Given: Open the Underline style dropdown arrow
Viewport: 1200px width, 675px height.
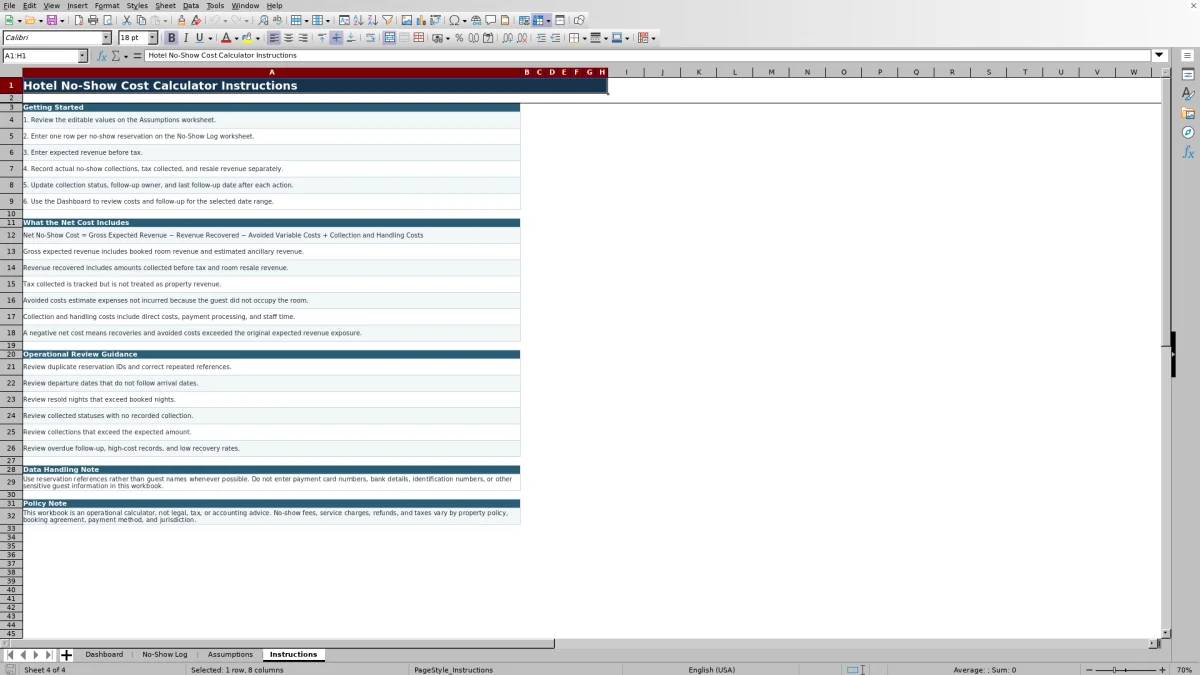Looking at the screenshot, I should point(210,38).
